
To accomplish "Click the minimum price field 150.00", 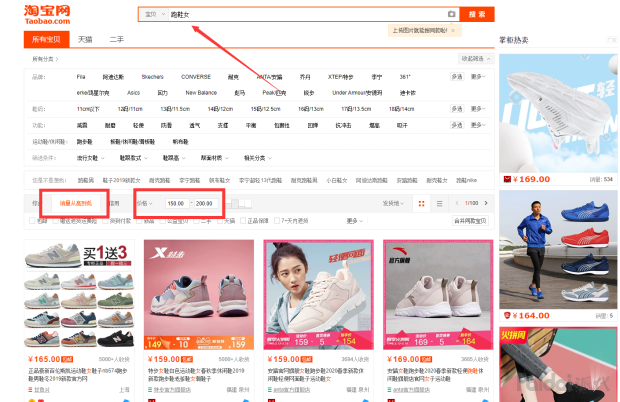I will [176, 203].
